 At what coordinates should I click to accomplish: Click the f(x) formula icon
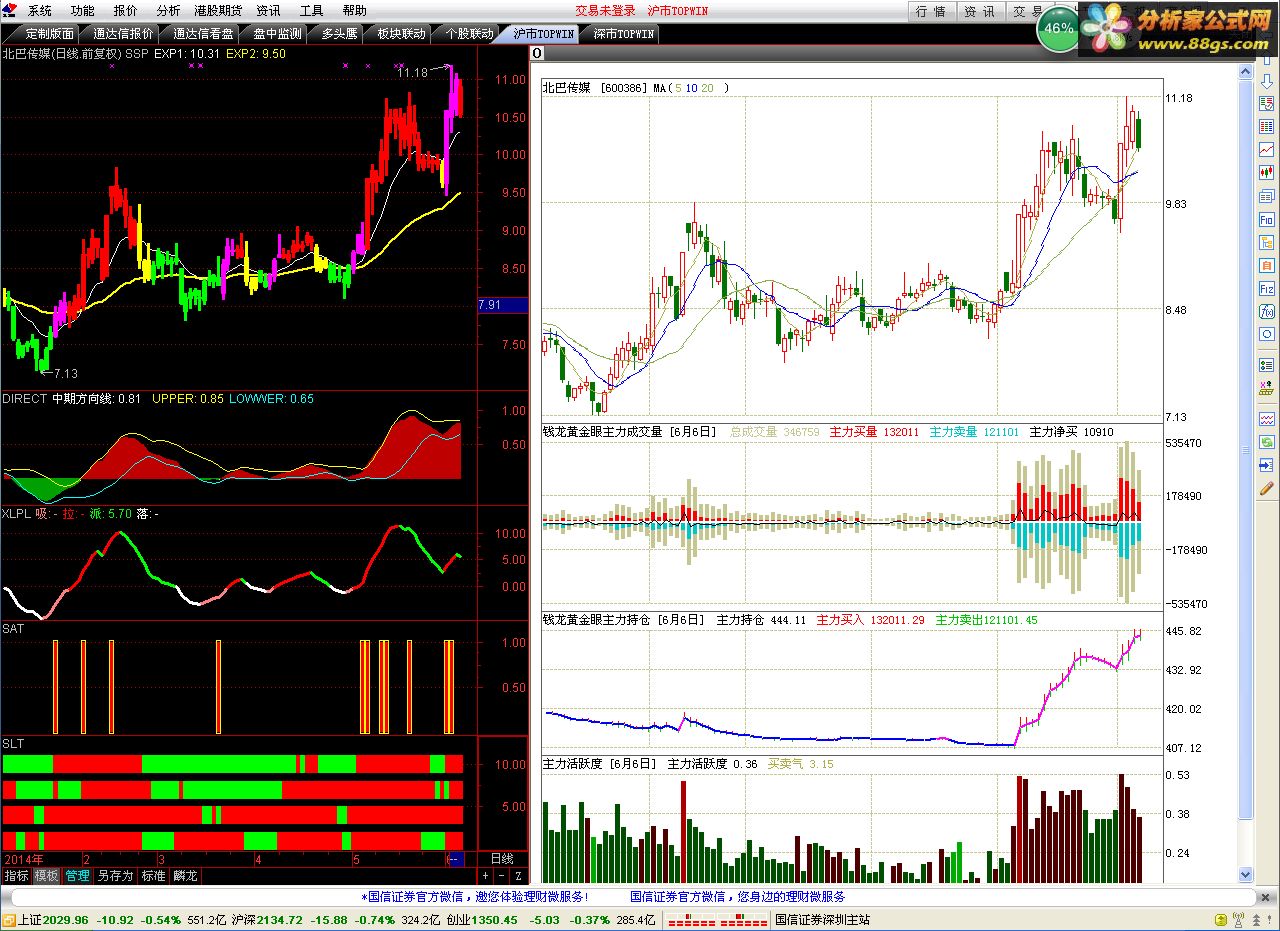[x=1266, y=311]
